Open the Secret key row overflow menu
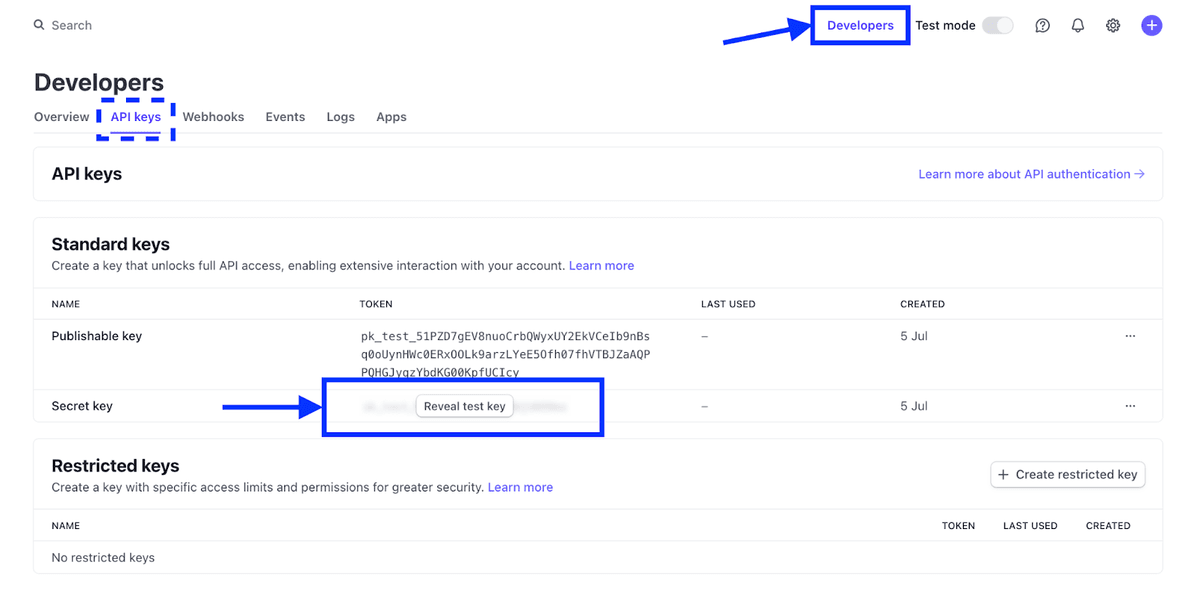 pos(1130,405)
